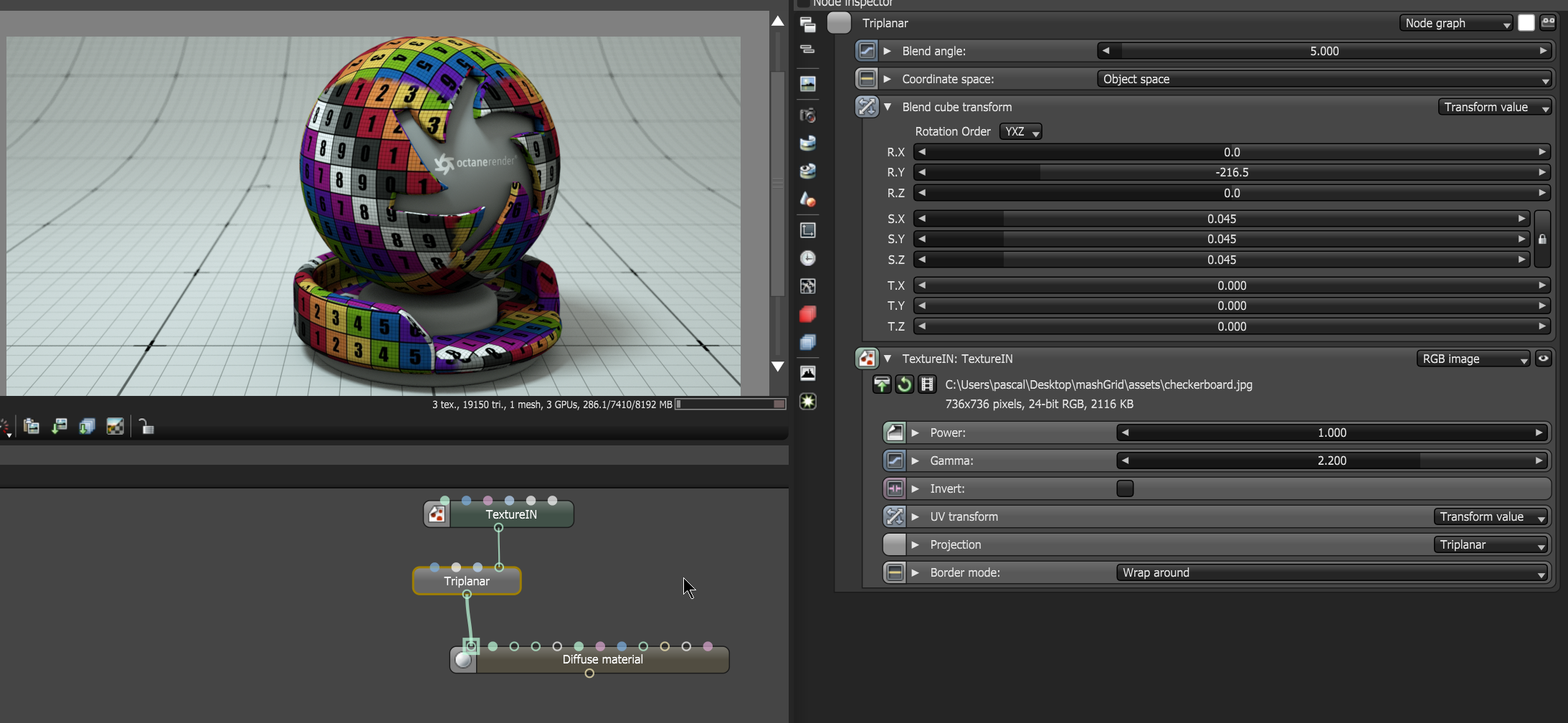This screenshot has width=1568, height=723.
Task: Open the Triplanar projection dropdown
Action: click(1491, 544)
